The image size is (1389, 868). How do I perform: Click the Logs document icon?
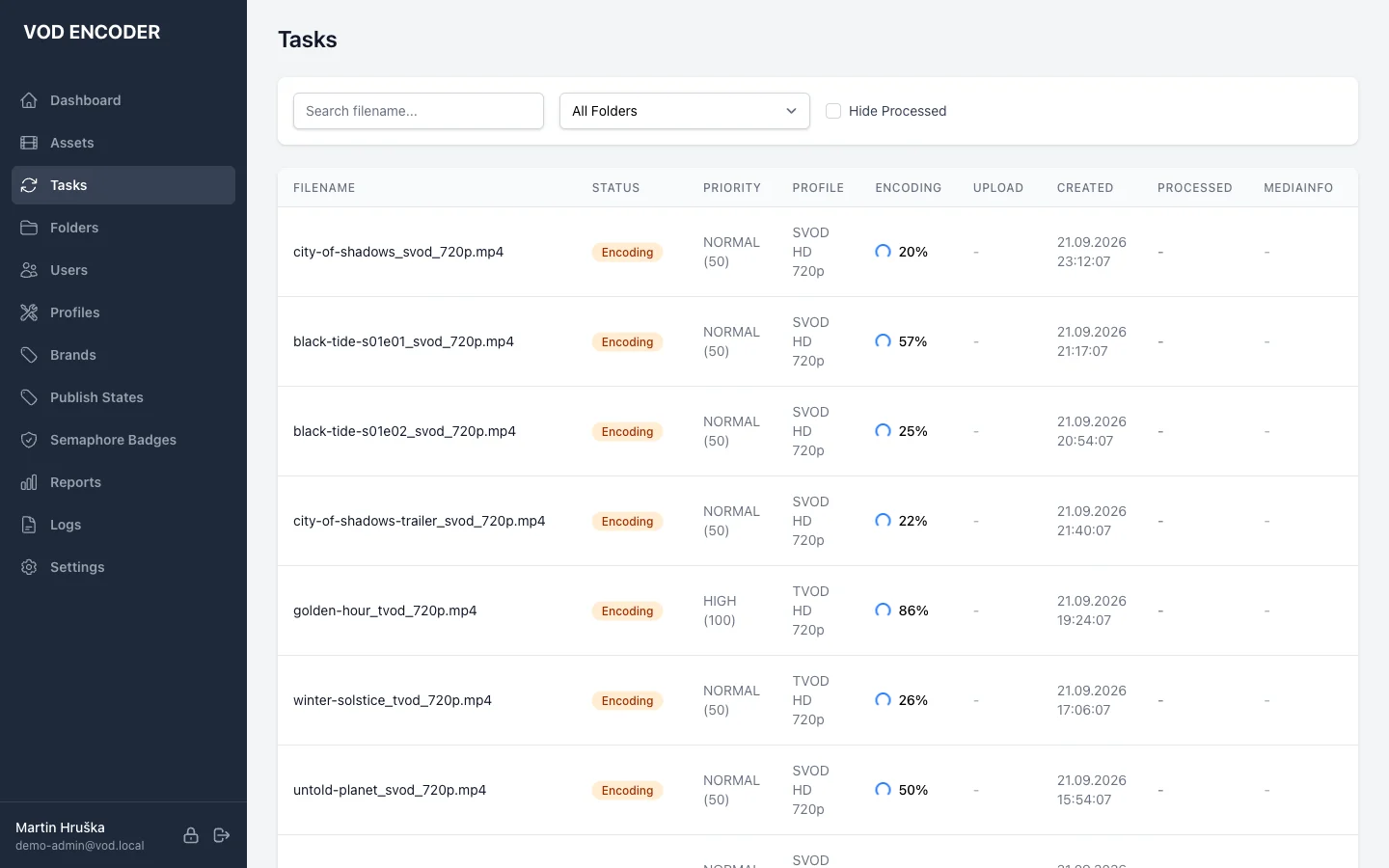29,525
